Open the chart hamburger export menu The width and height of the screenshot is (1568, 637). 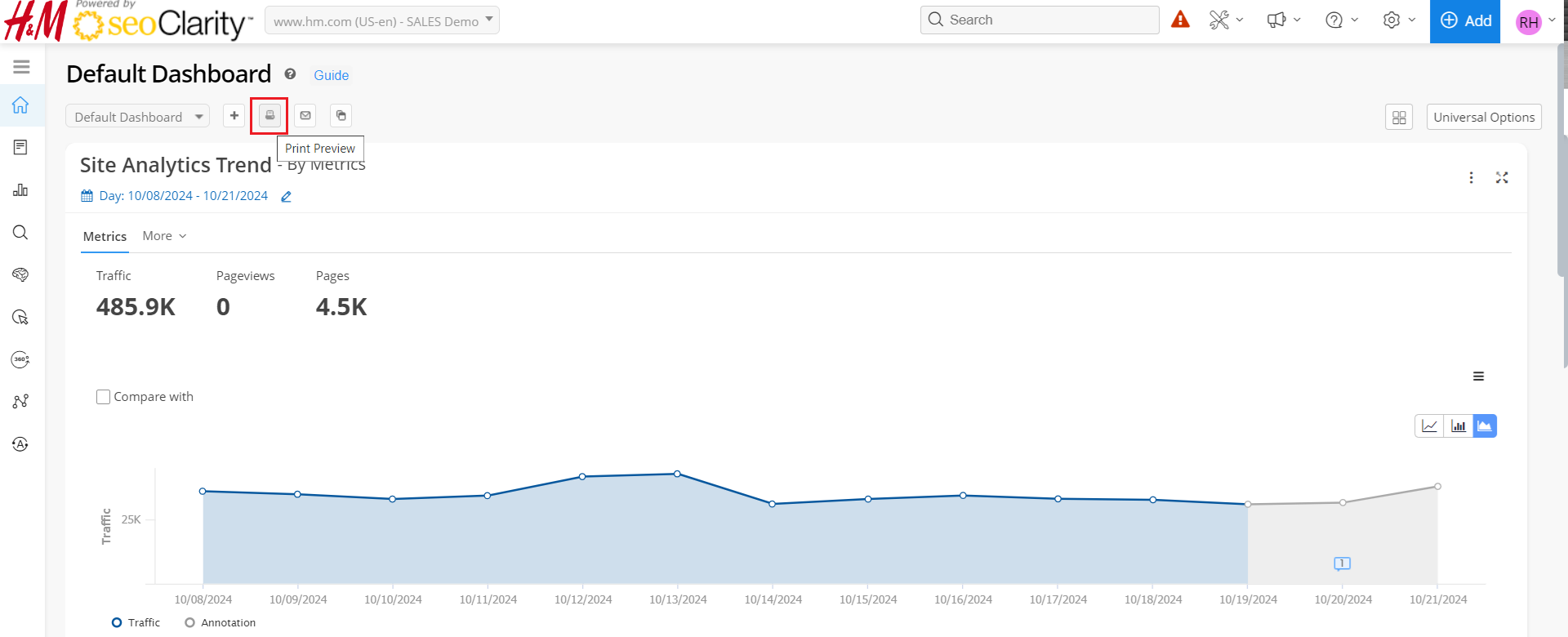click(x=1478, y=376)
